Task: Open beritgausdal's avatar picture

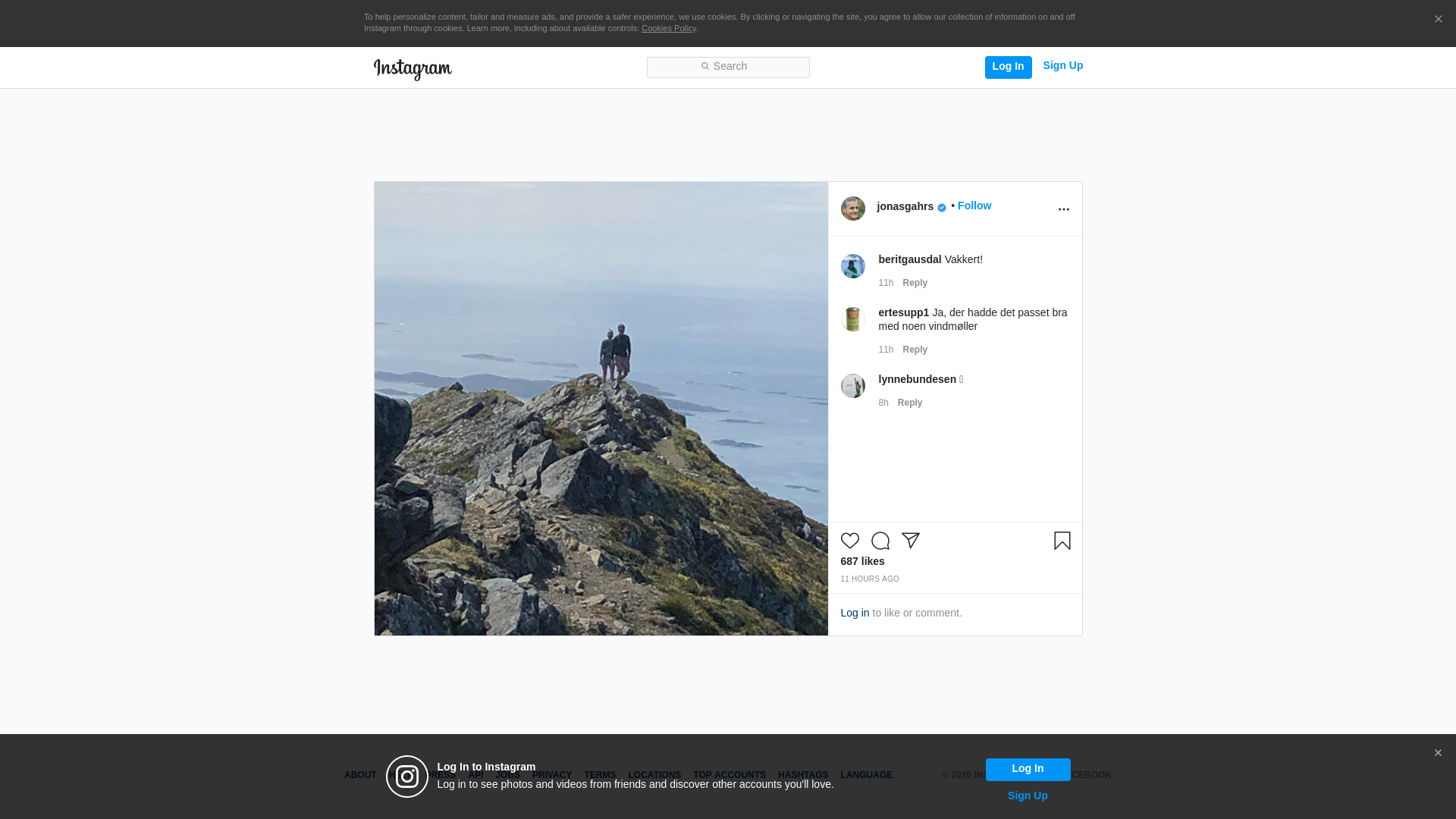Action: pyautogui.click(x=853, y=266)
